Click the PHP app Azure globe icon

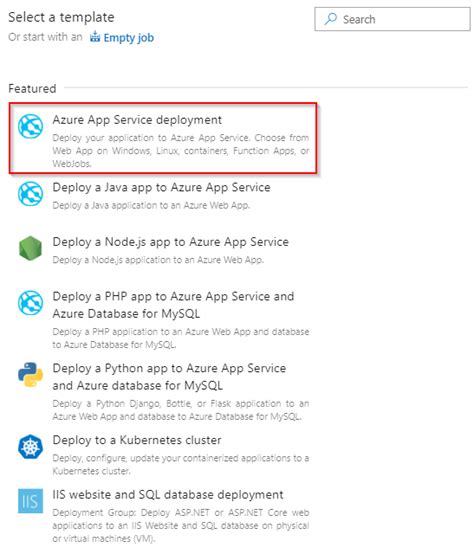pyautogui.click(x=30, y=303)
